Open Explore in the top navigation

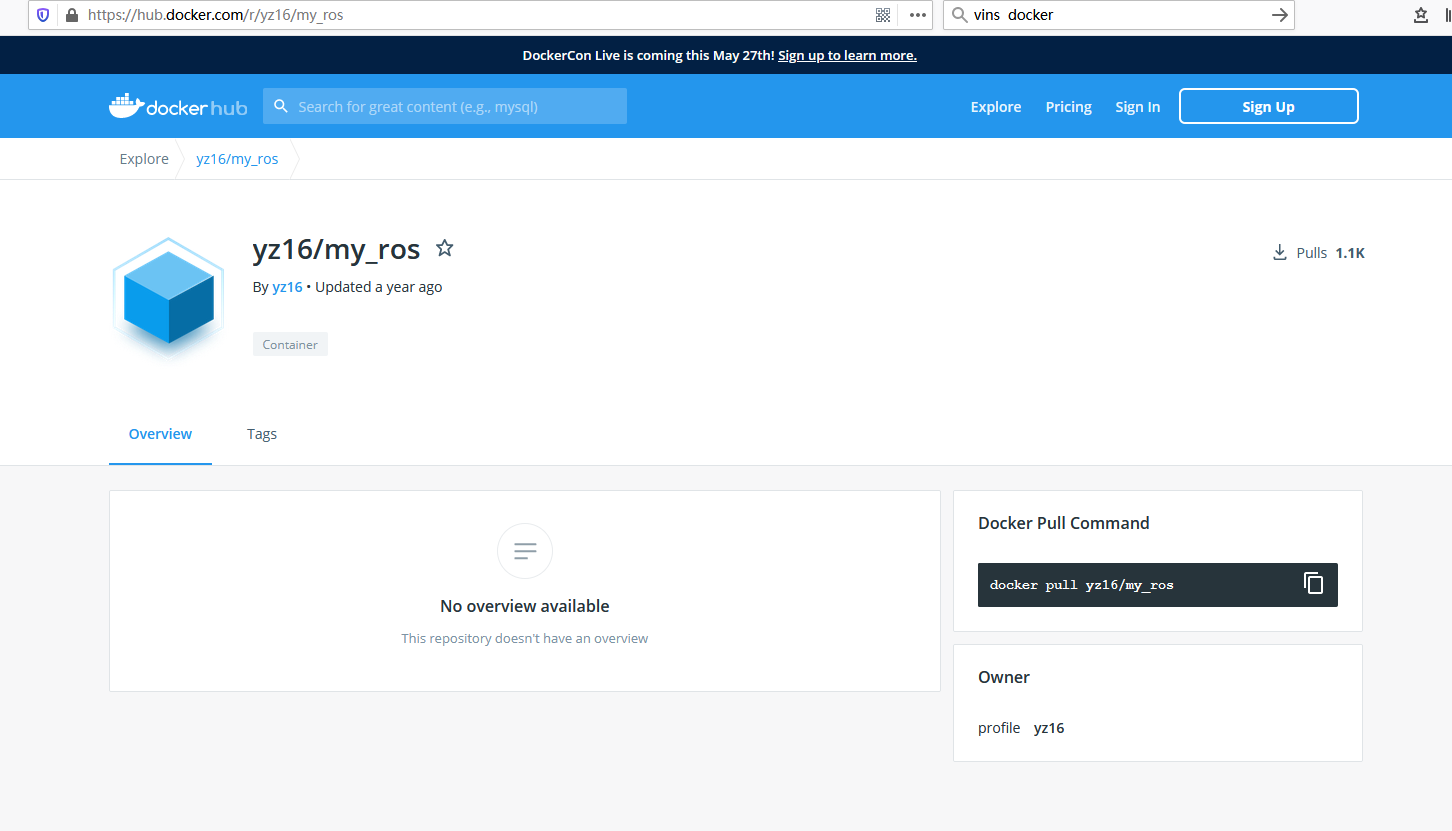point(995,106)
